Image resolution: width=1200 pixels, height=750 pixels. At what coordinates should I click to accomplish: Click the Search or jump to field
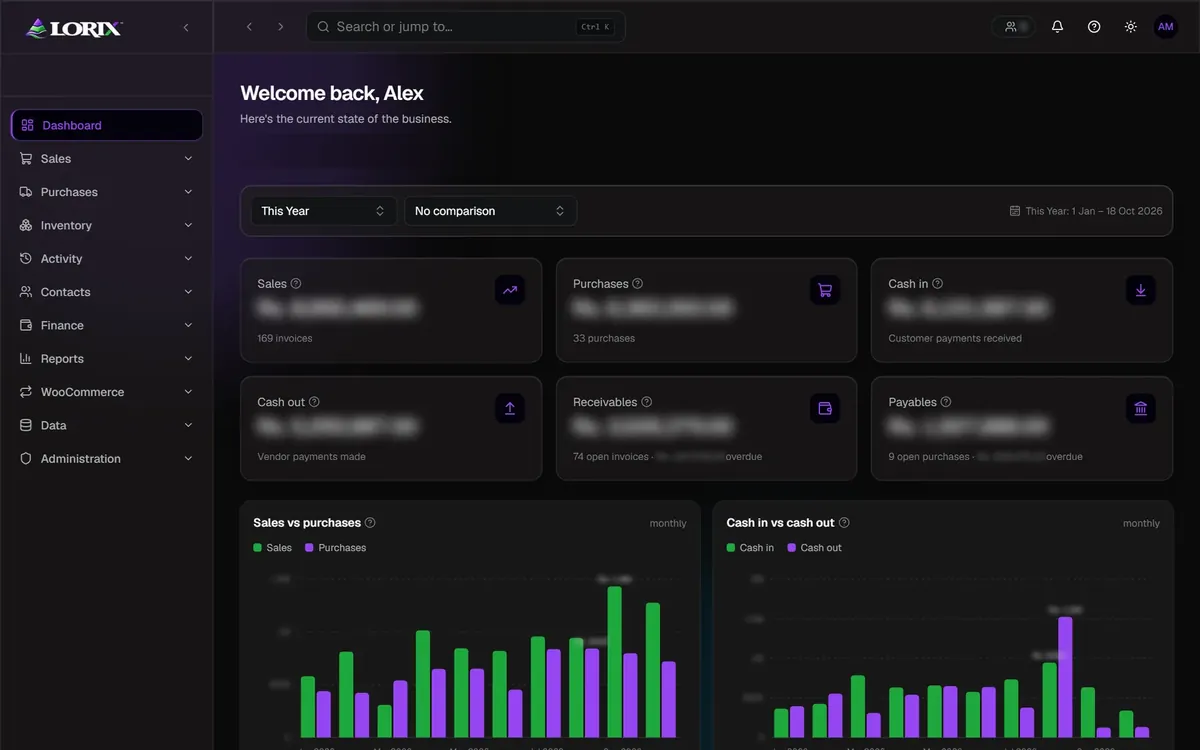point(466,27)
